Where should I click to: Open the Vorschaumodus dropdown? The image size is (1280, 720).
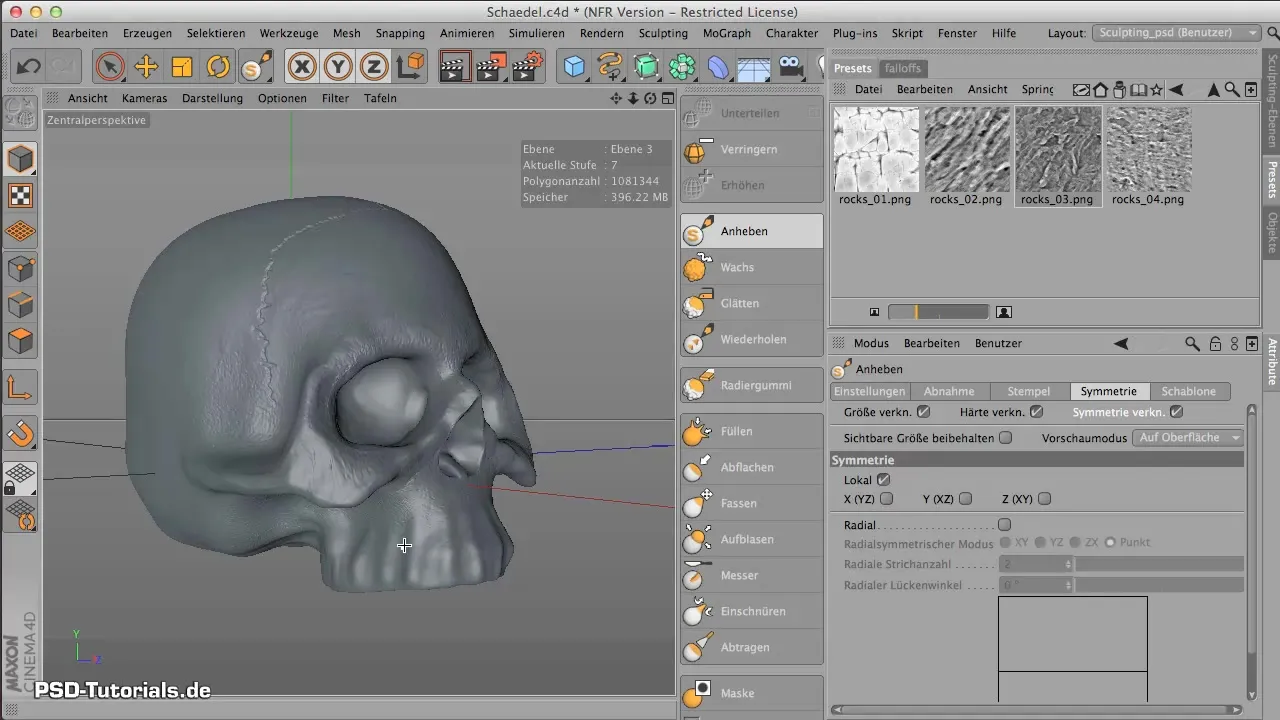tap(1189, 438)
